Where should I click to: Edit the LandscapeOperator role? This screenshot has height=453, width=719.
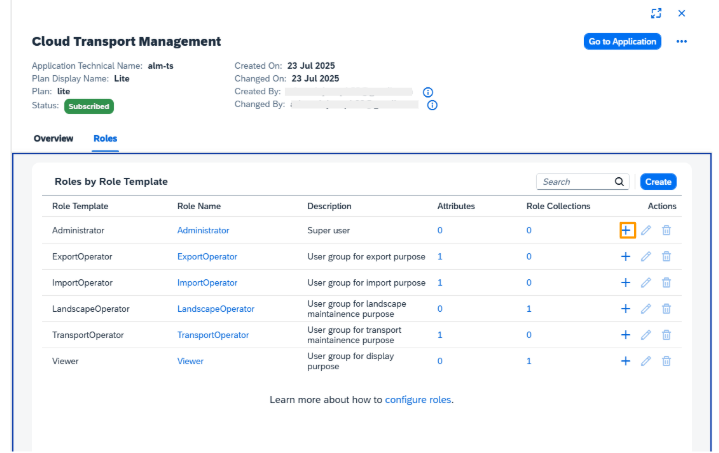pyautogui.click(x=646, y=309)
